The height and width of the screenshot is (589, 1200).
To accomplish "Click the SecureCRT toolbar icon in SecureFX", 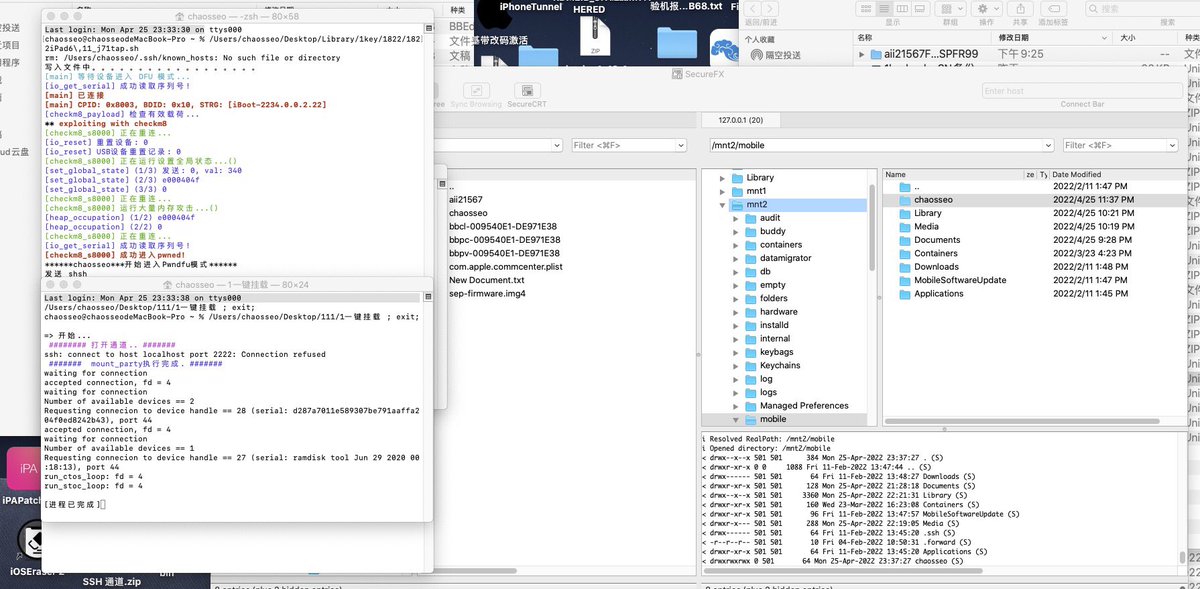I will tap(525, 90).
